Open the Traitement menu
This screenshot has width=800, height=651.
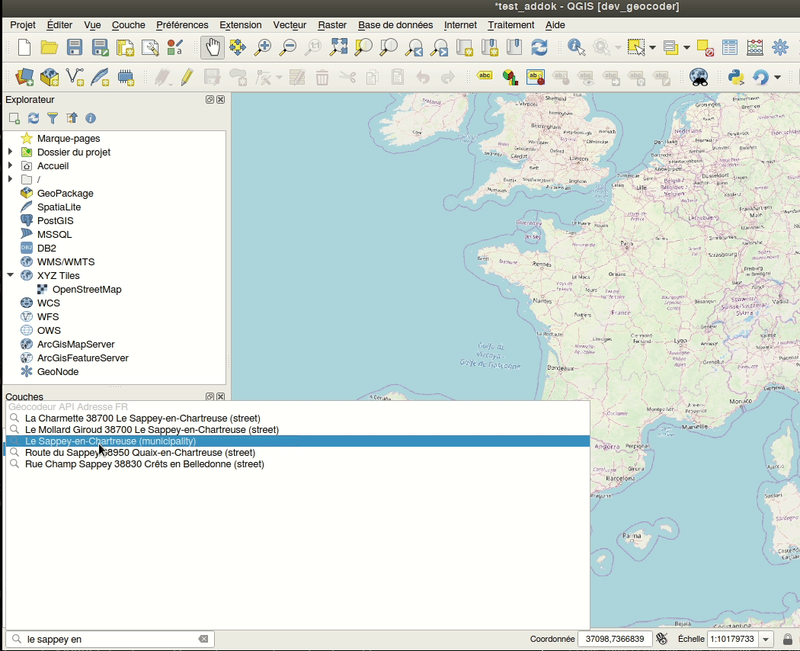tap(511, 25)
